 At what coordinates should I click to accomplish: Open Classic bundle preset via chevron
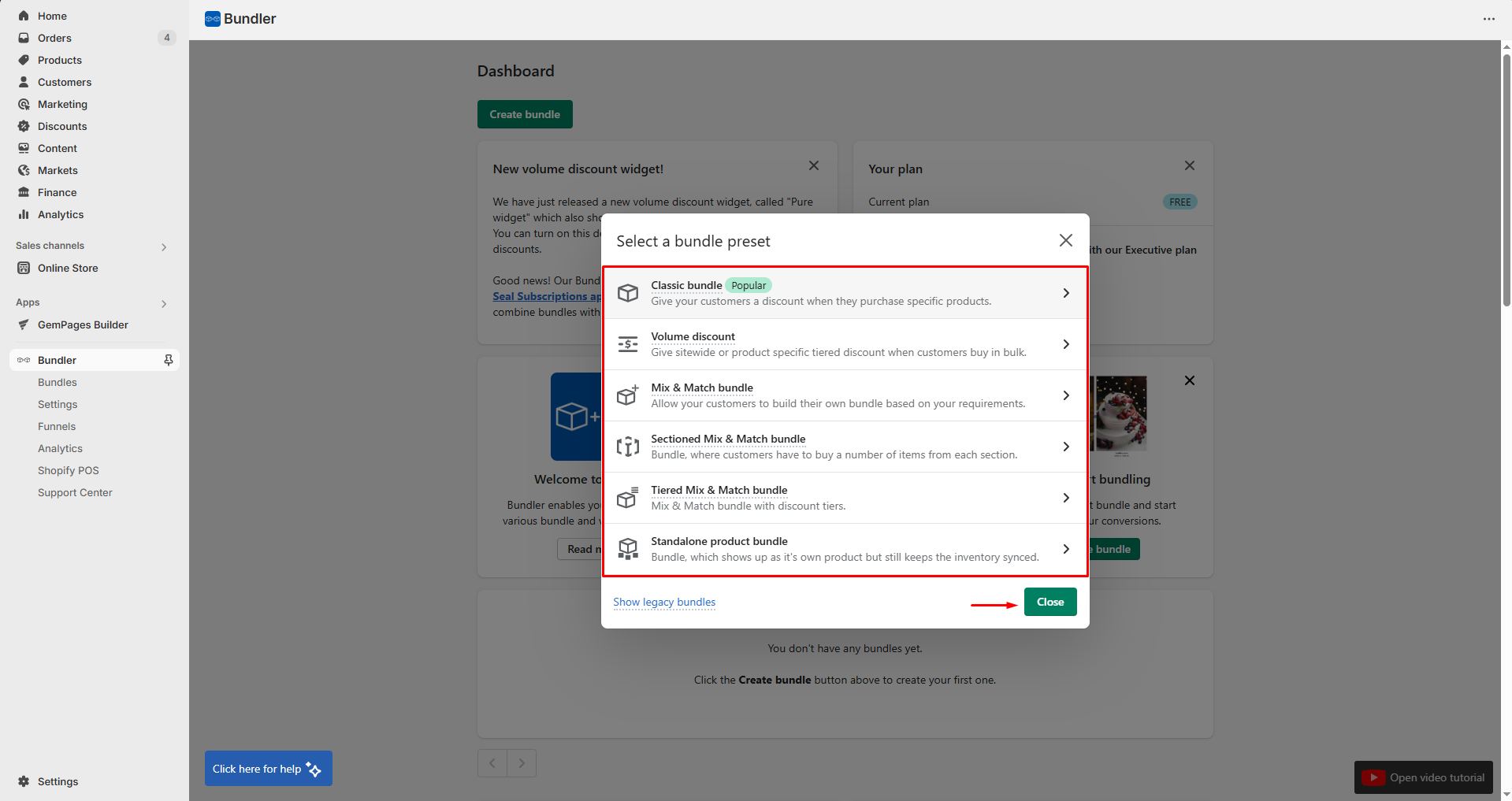[x=1065, y=293]
